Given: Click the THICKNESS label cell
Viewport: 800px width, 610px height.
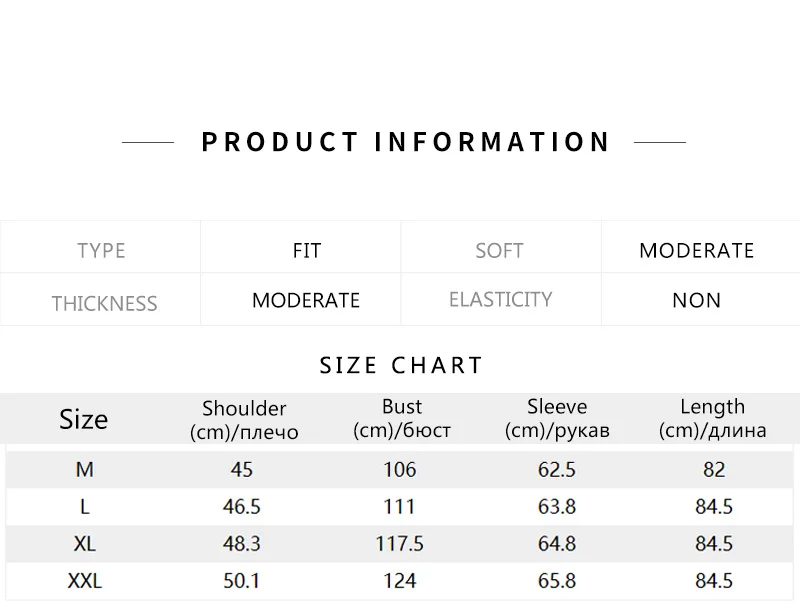Looking at the screenshot, I should pyautogui.click(x=104, y=303).
